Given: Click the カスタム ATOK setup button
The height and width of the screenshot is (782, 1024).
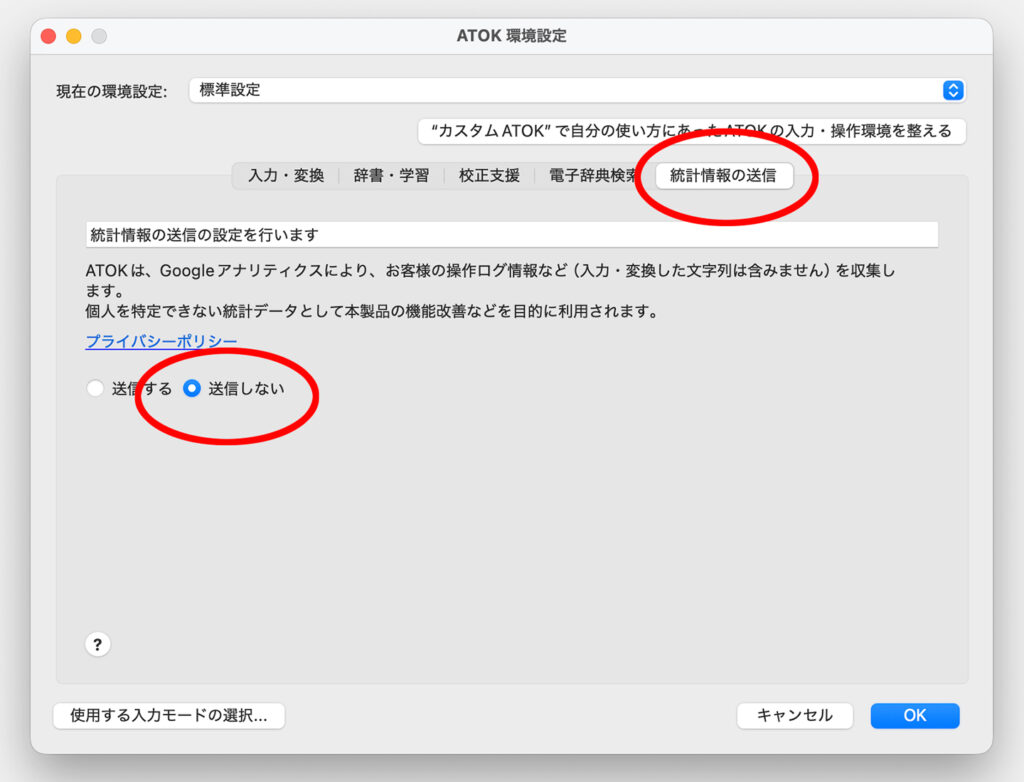Looking at the screenshot, I should tap(692, 131).
